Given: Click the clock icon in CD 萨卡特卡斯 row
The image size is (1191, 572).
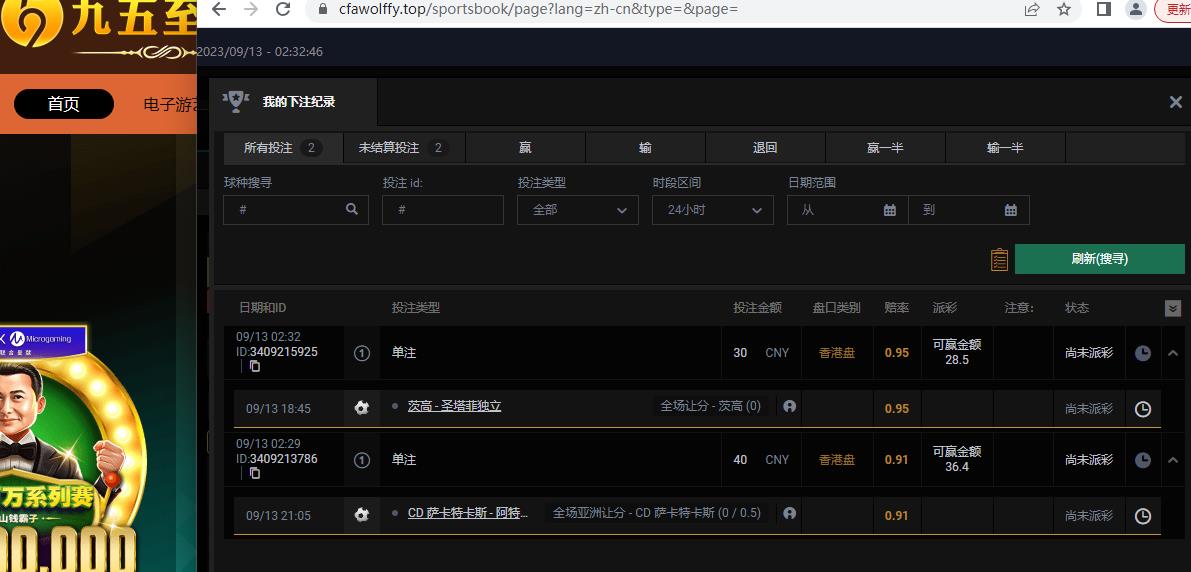Looking at the screenshot, I should (1142, 516).
